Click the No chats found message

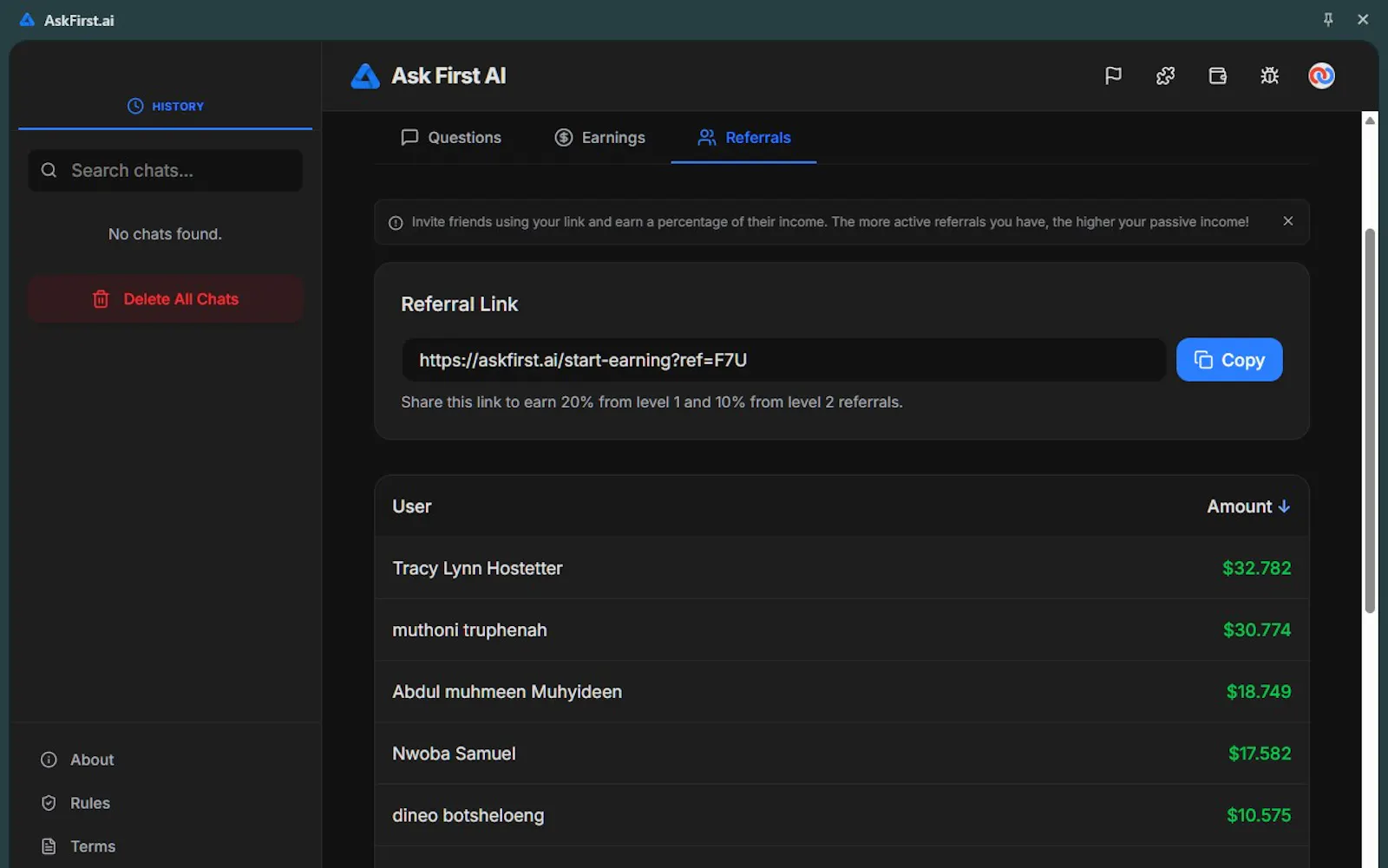coord(165,234)
